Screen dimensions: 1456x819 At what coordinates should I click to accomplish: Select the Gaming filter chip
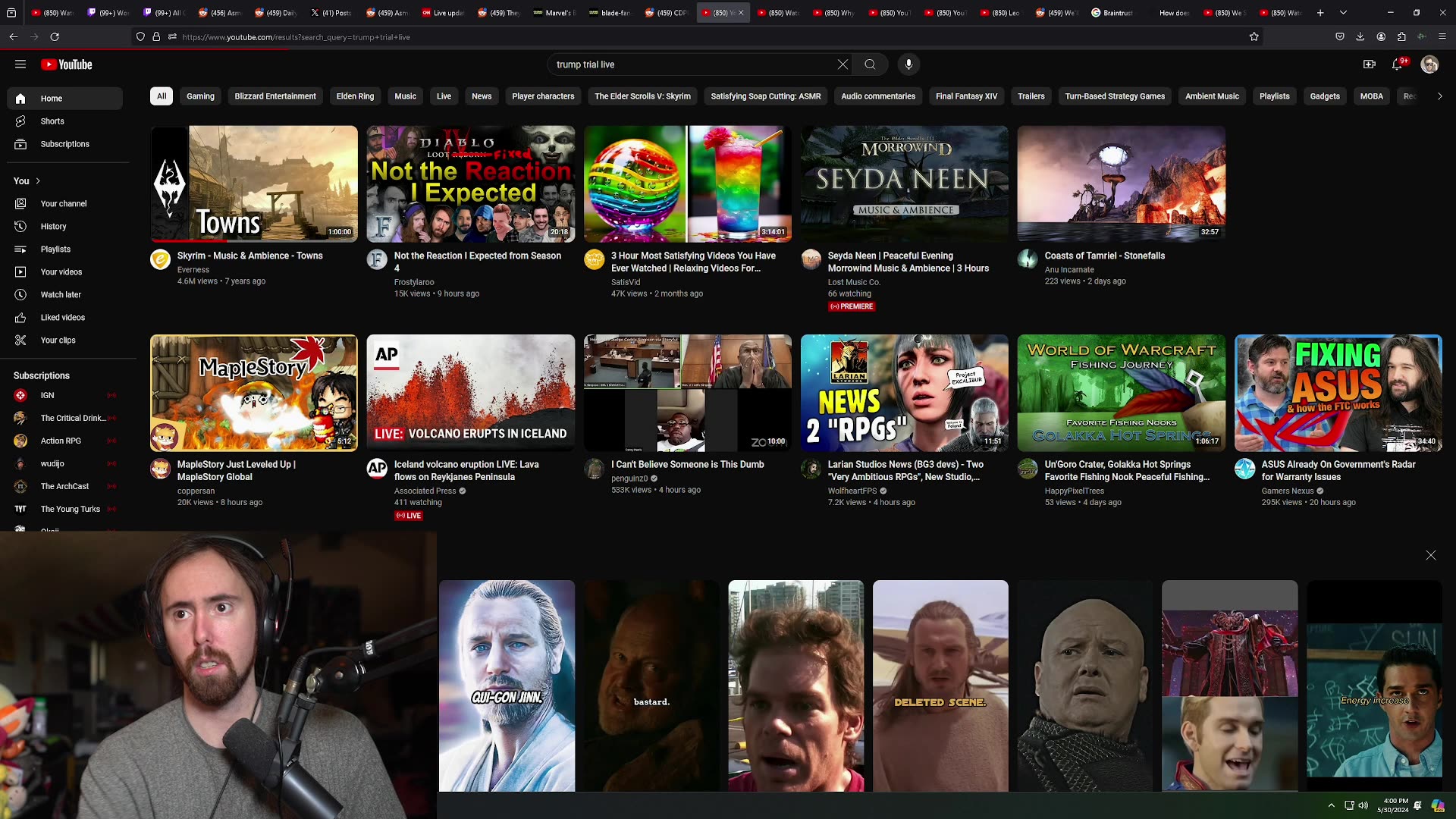(200, 96)
